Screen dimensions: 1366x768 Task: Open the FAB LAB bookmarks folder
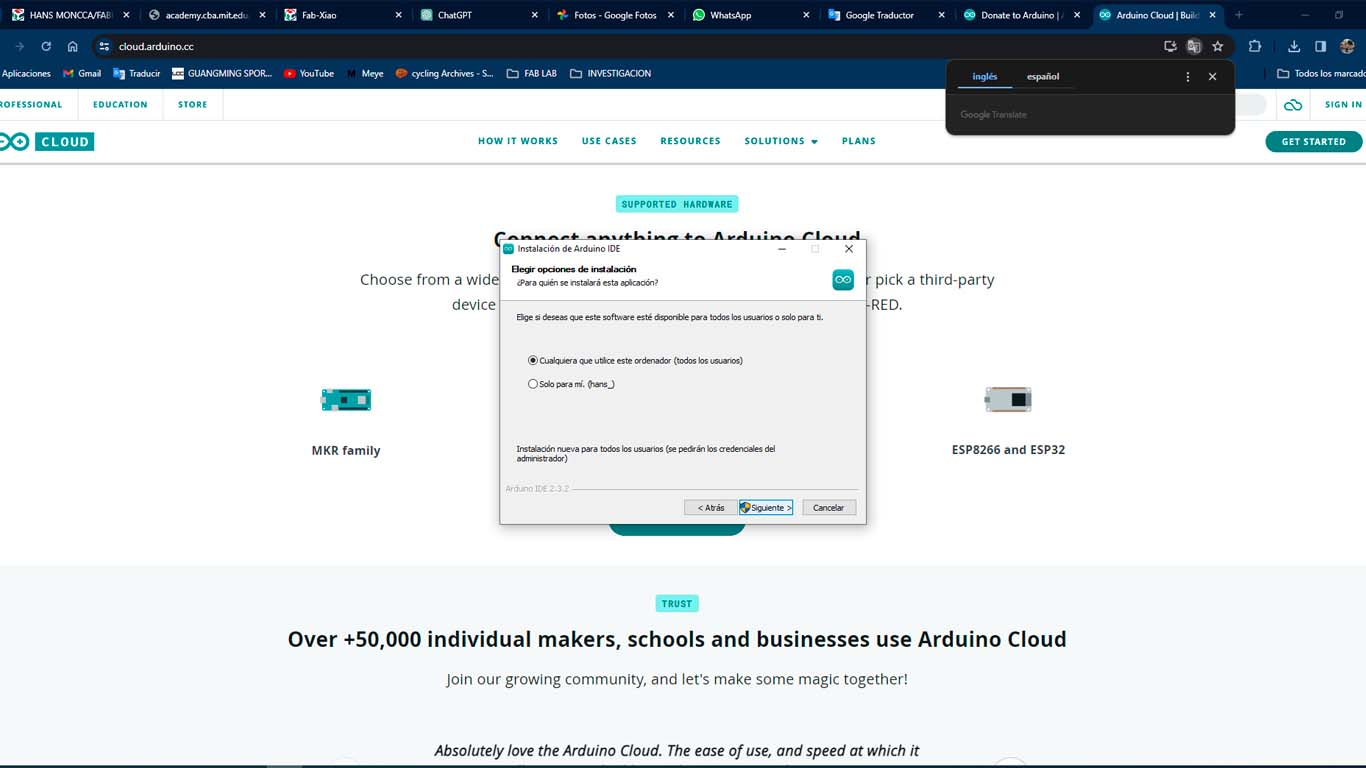click(532, 73)
